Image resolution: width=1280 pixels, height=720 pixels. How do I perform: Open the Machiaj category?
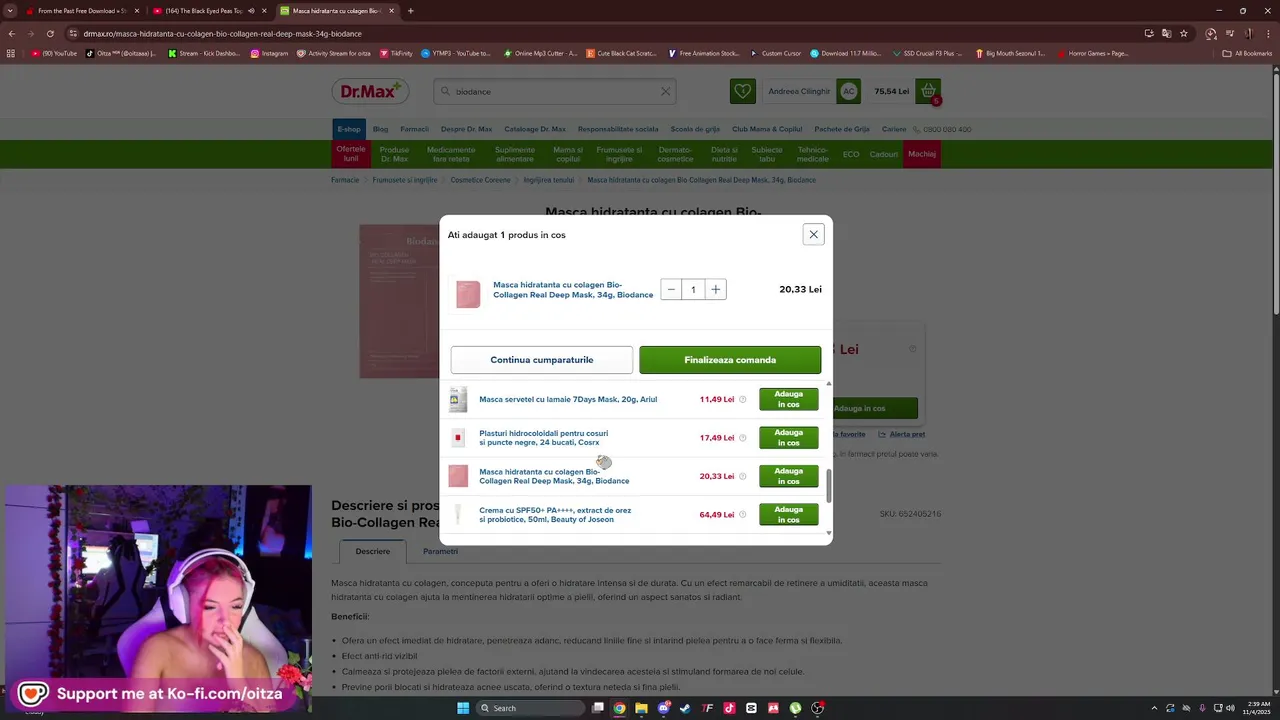[x=922, y=154]
